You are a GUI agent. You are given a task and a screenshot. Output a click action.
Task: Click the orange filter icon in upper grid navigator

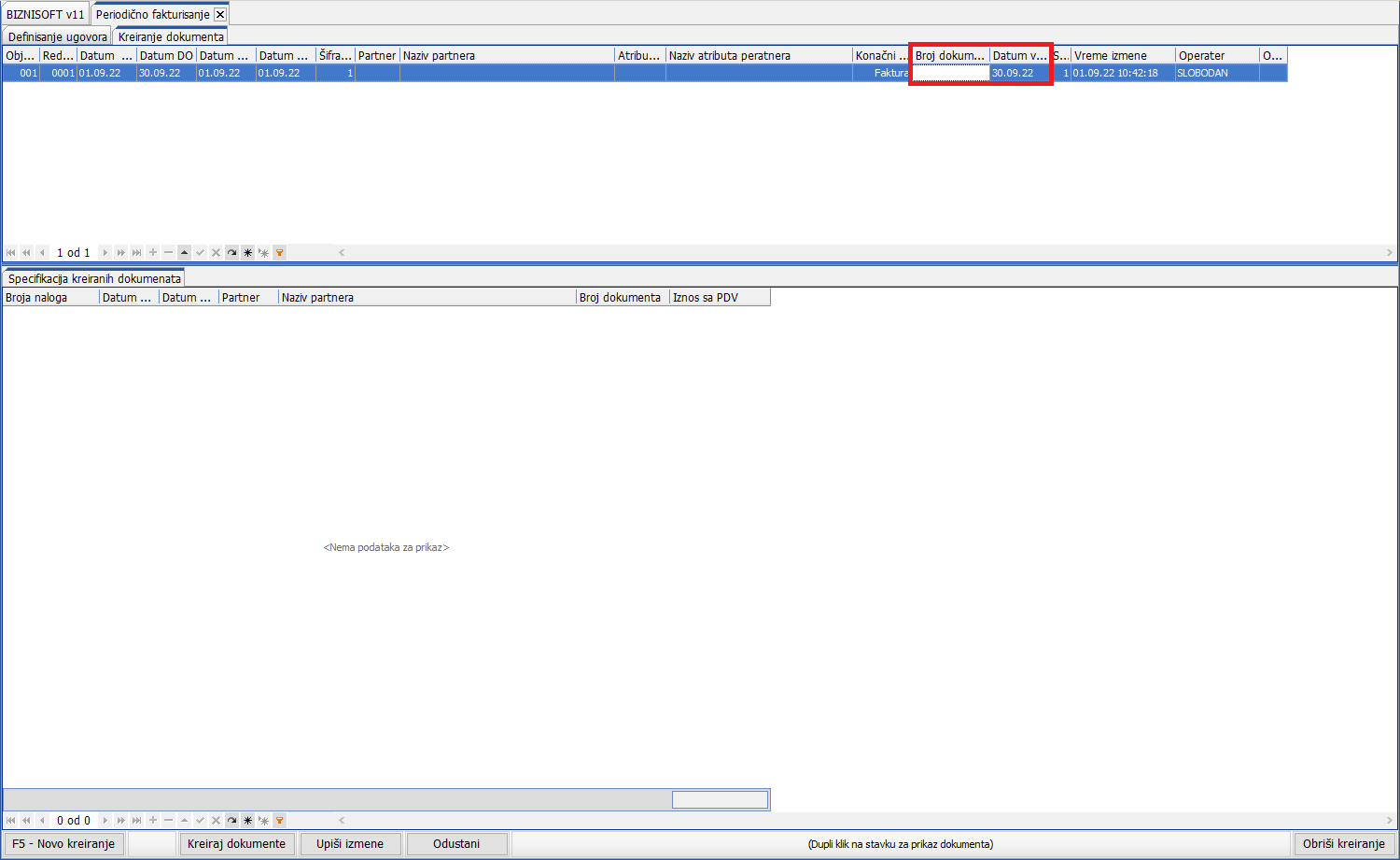pyautogui.click(x=279, y=253)
